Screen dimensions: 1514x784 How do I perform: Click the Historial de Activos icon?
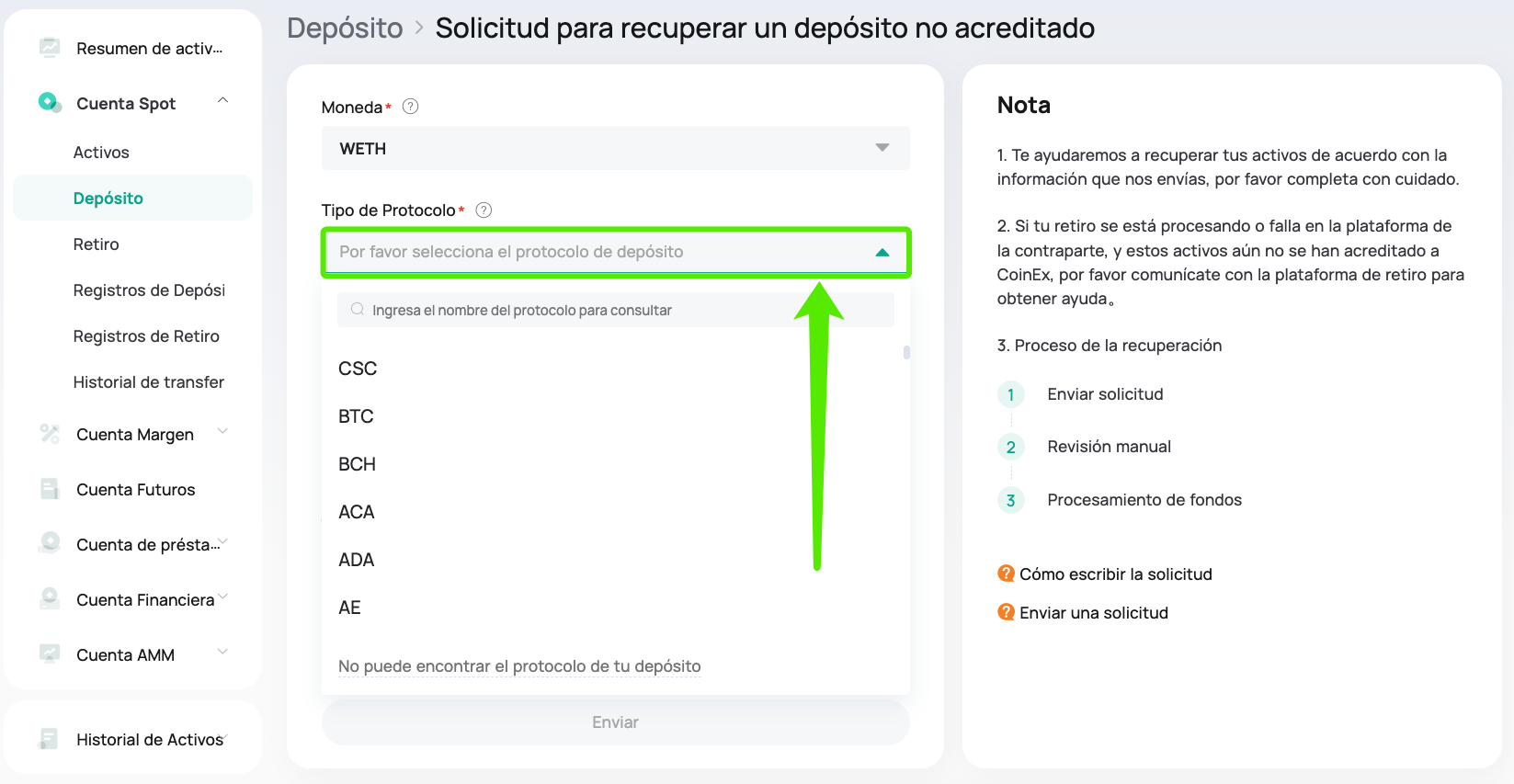[x=50, y=738]
